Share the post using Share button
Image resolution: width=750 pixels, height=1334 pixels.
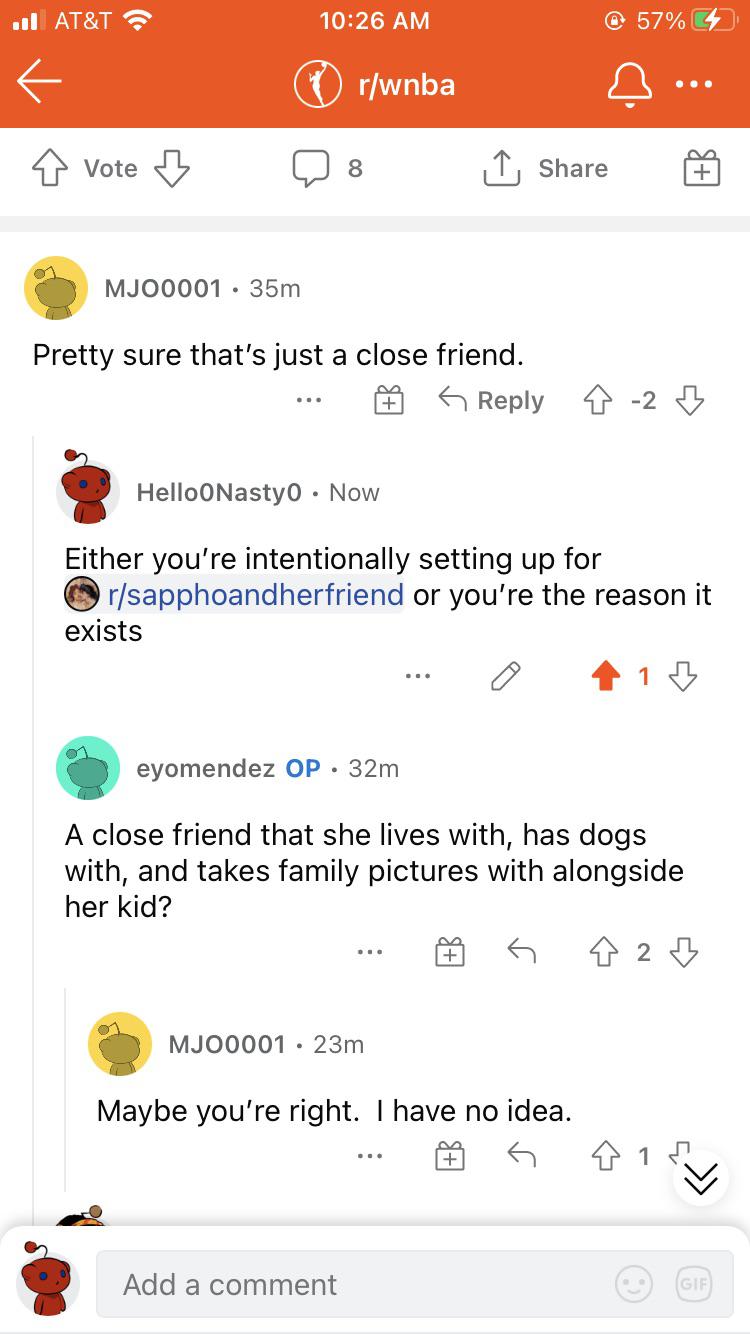(x=546, y=168)
